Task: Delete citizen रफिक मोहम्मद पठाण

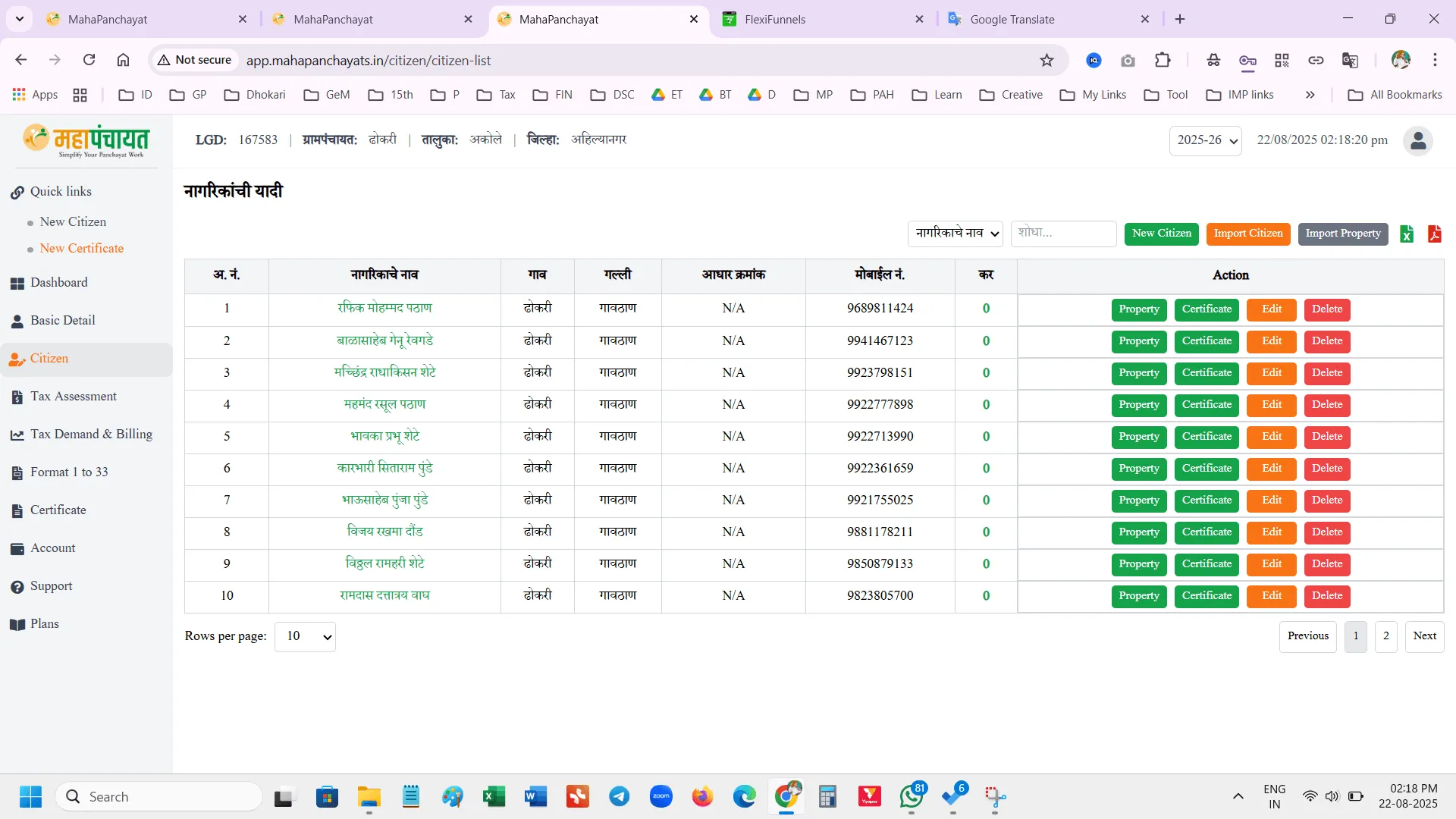Action: [1326, 309]
